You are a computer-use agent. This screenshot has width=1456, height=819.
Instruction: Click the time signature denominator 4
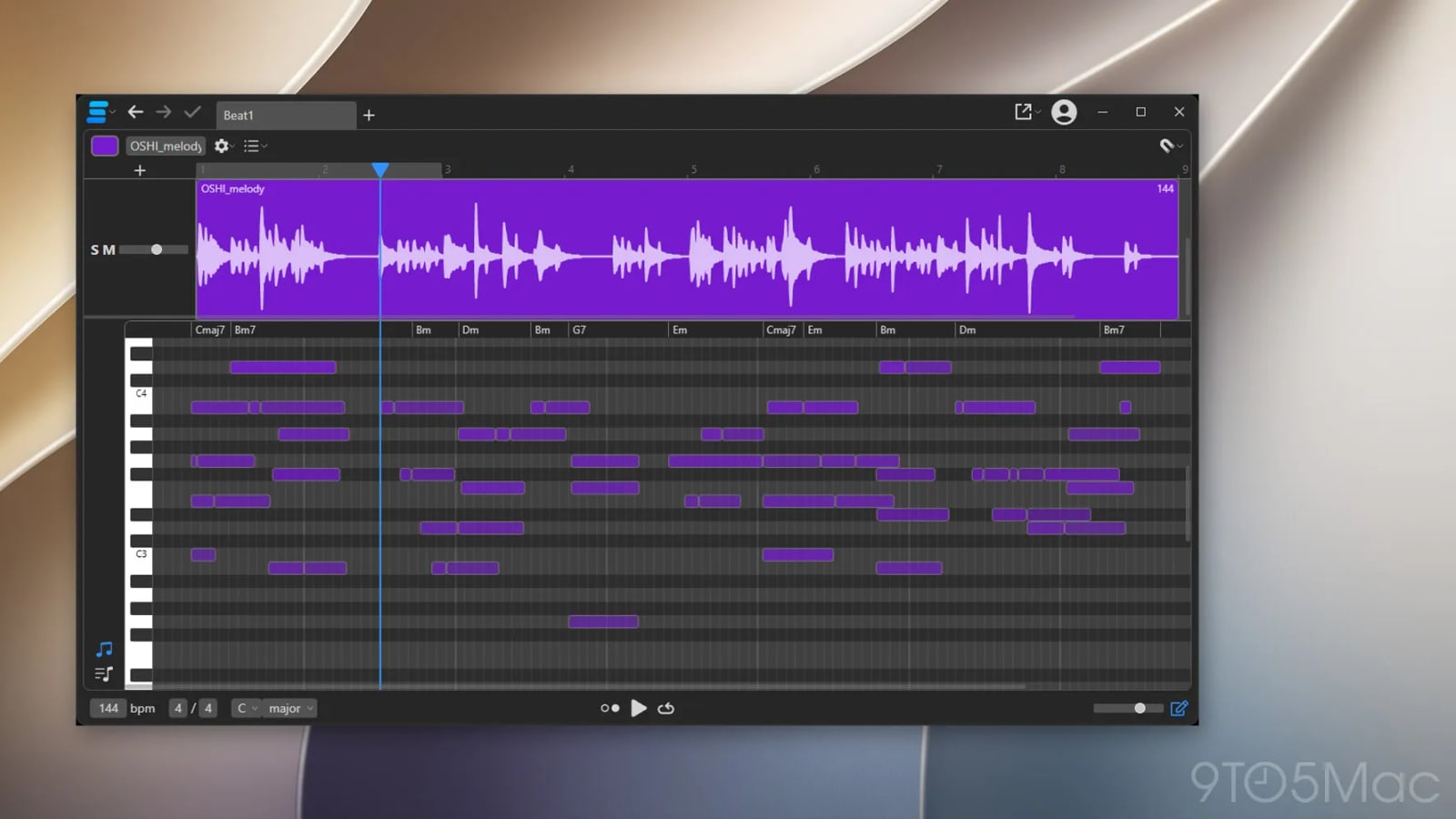pos(208,708)
